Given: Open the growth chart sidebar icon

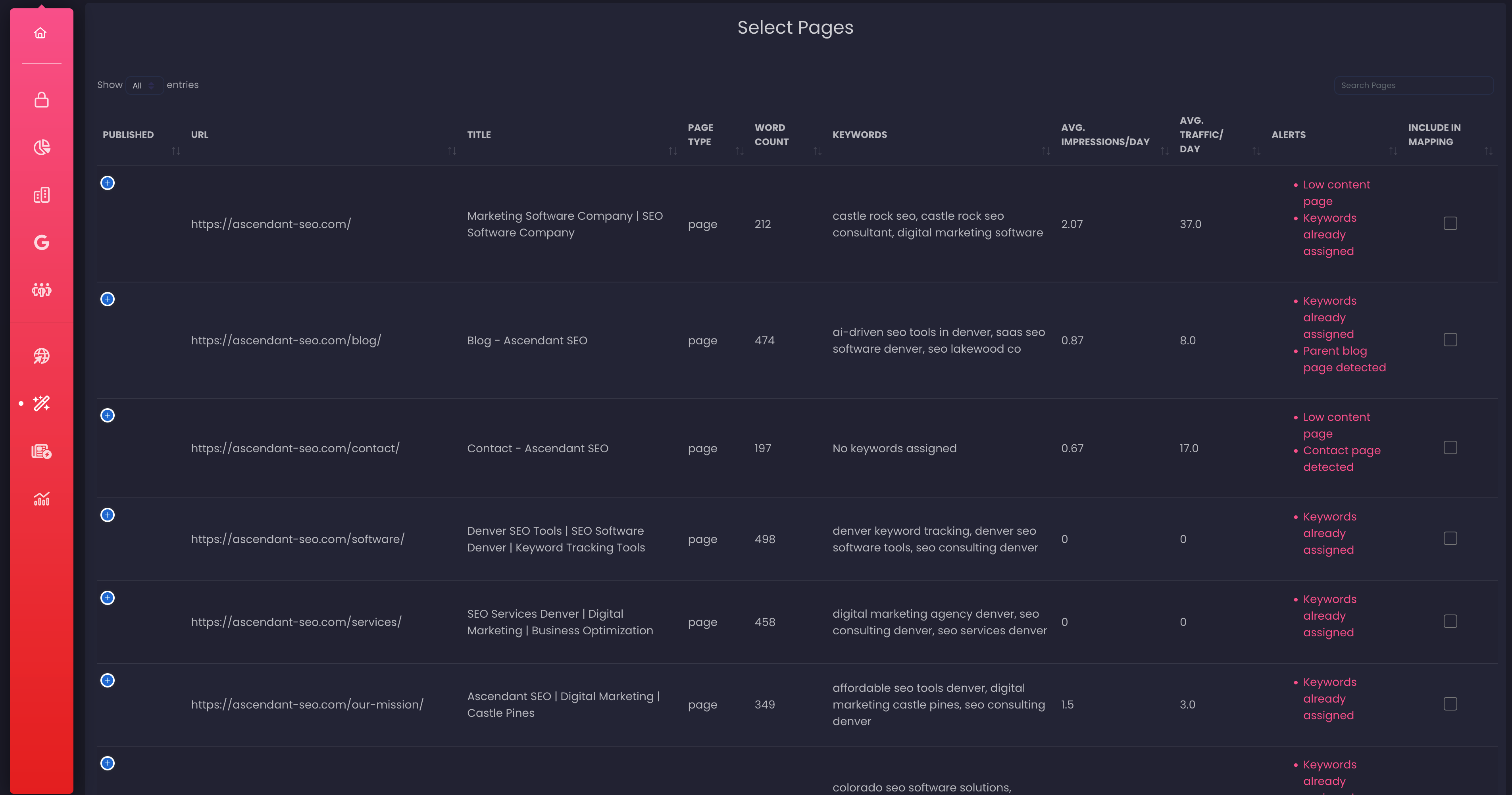Looking at the screenshot, I should point(42,499).
